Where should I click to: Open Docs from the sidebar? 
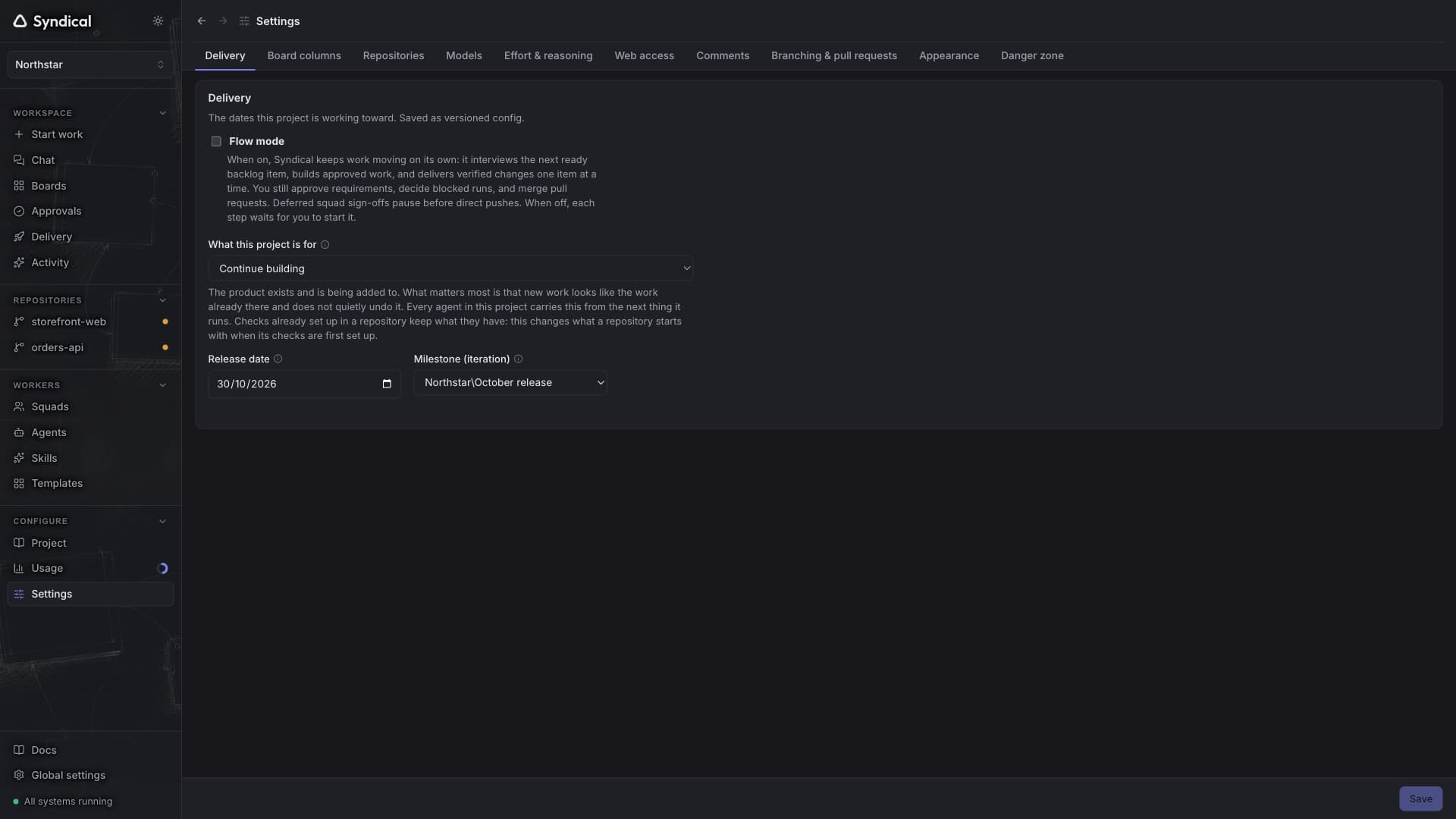pyautogui.click(x=90, y=750)
